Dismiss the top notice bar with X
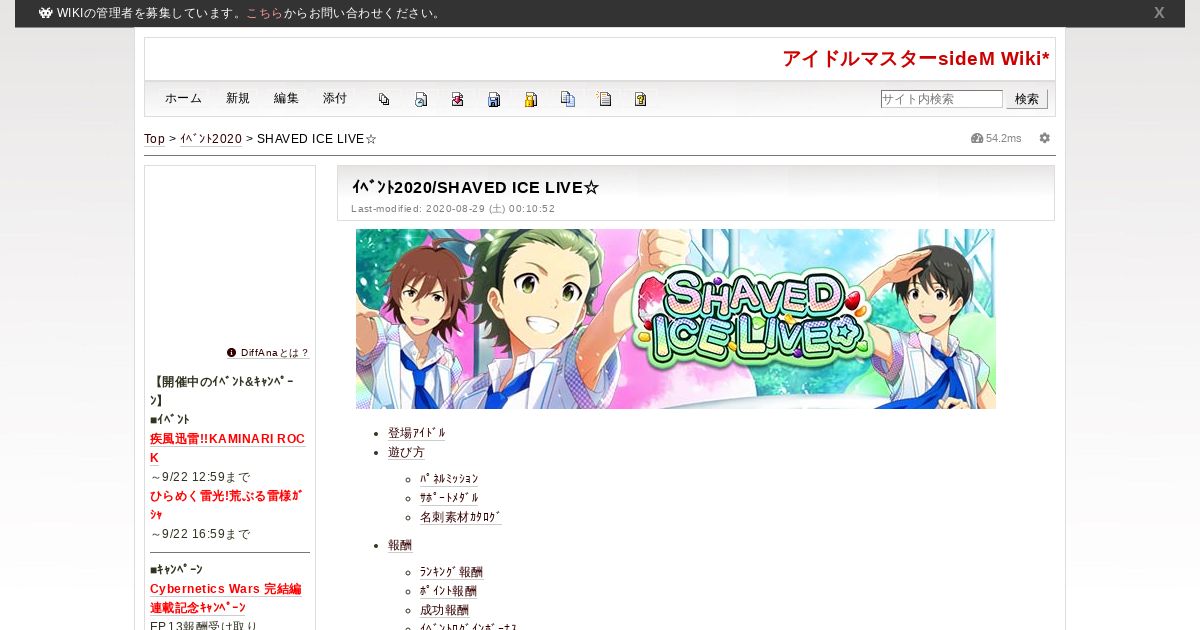1200x630 pixels. click(x=1159, y=13)
